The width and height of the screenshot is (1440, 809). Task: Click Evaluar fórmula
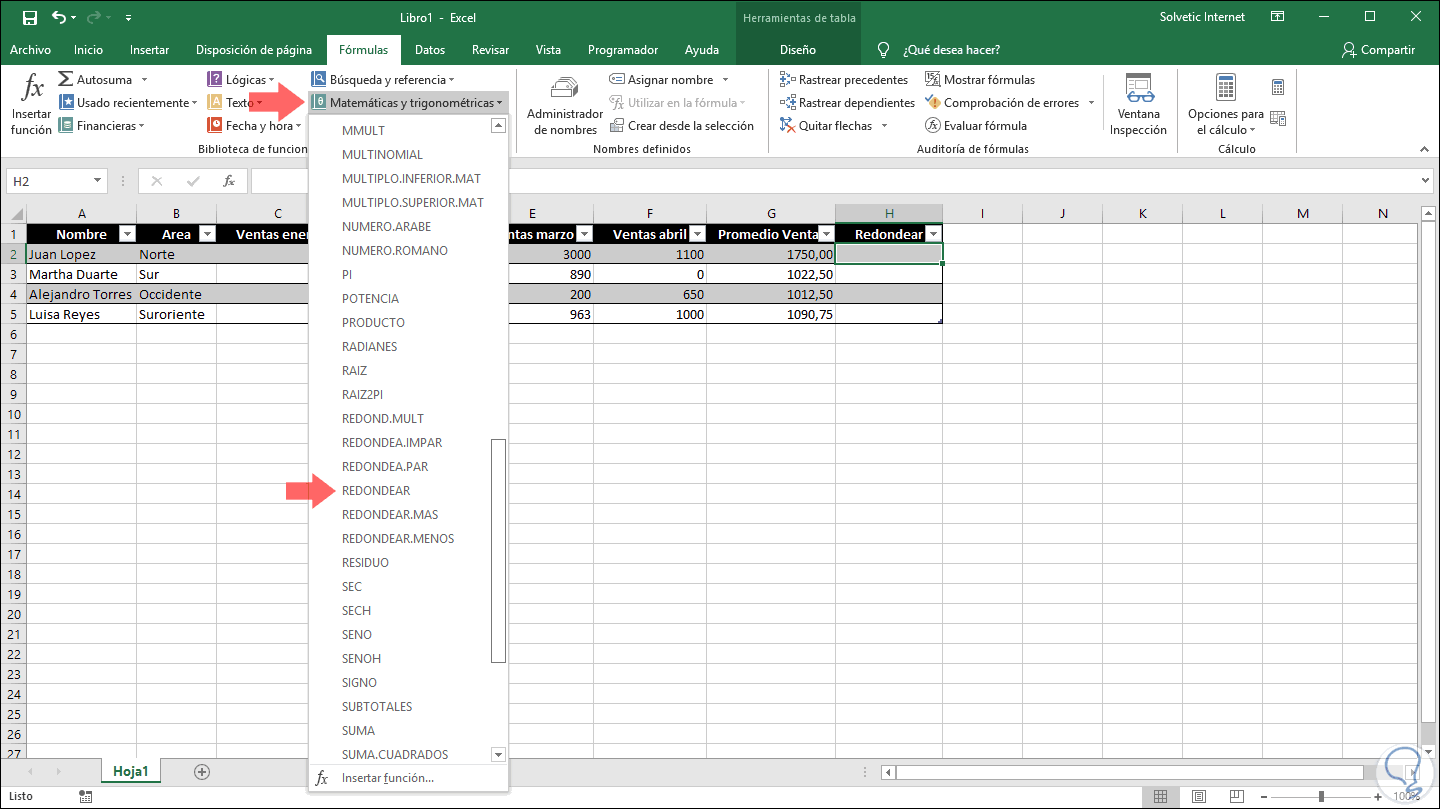(x=975, y=126)
